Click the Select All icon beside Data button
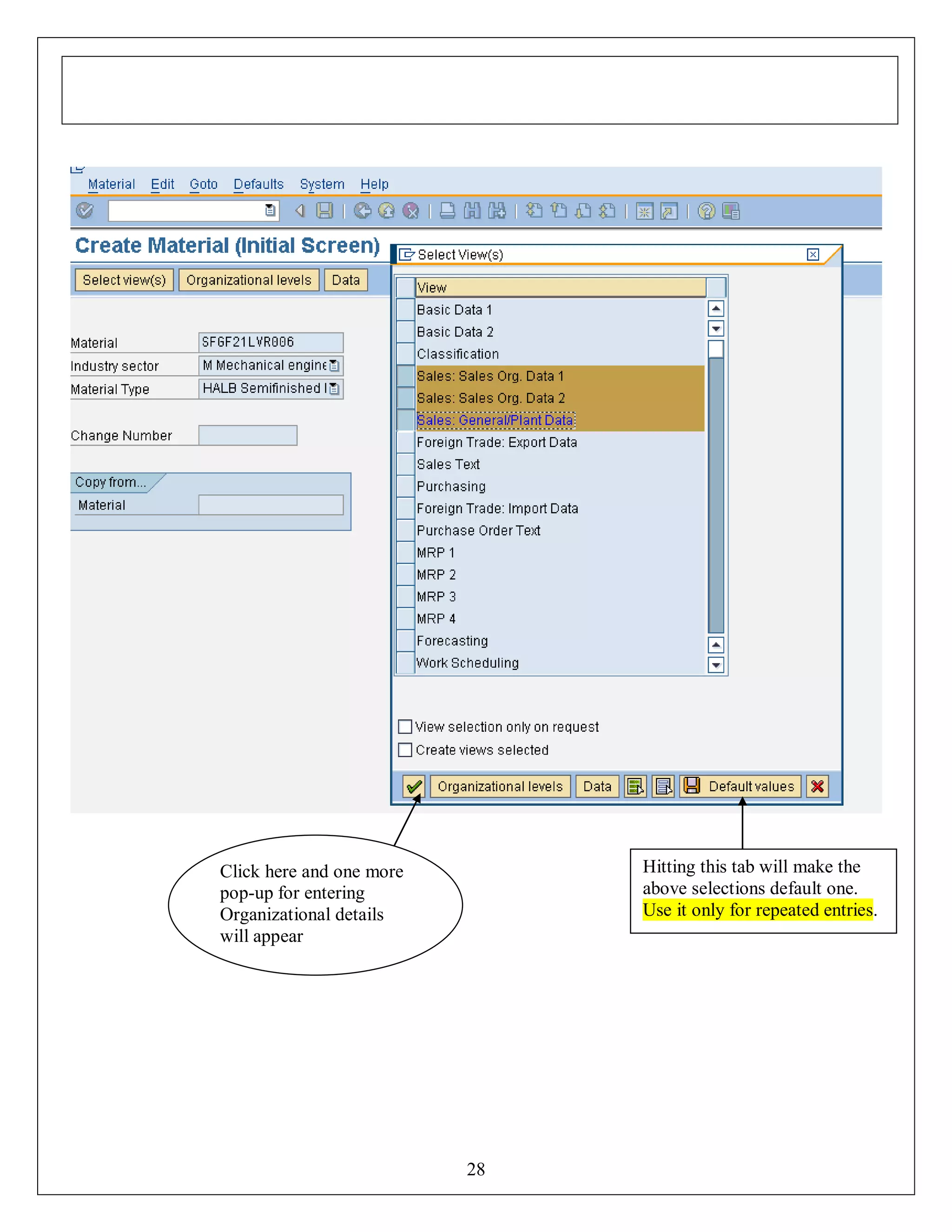952x1232 pixels. (635, 786)
